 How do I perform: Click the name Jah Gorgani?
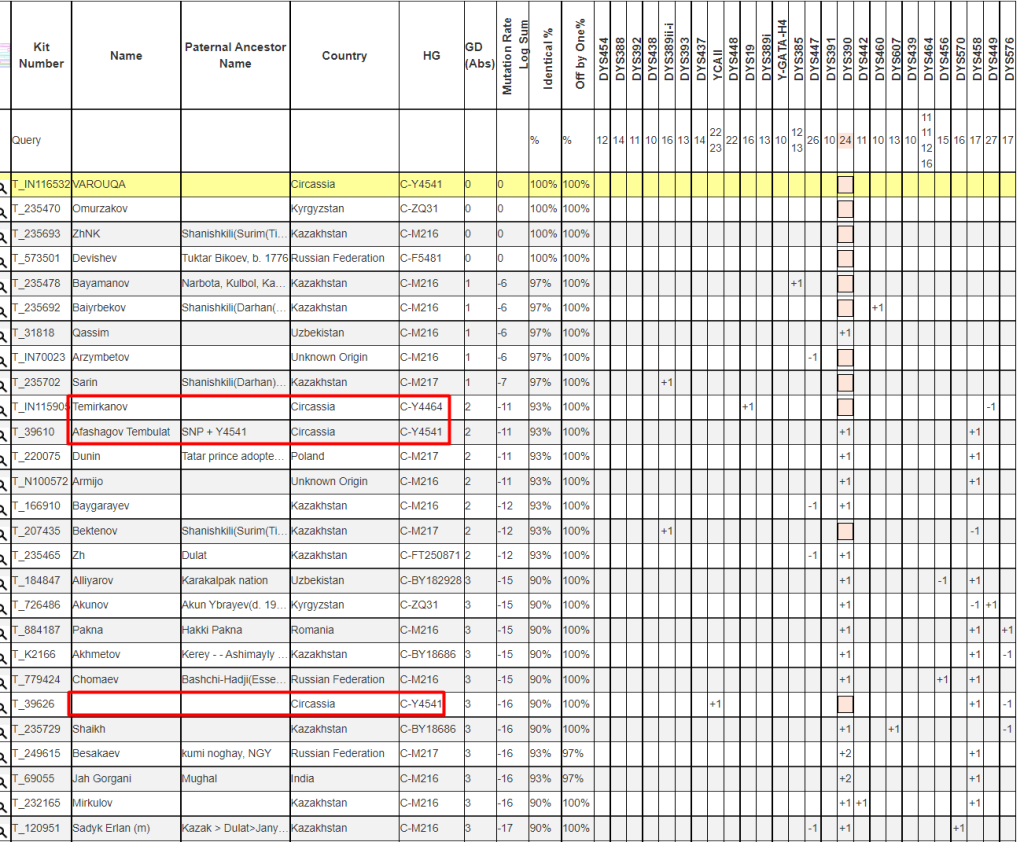click(x=101, y=779)
